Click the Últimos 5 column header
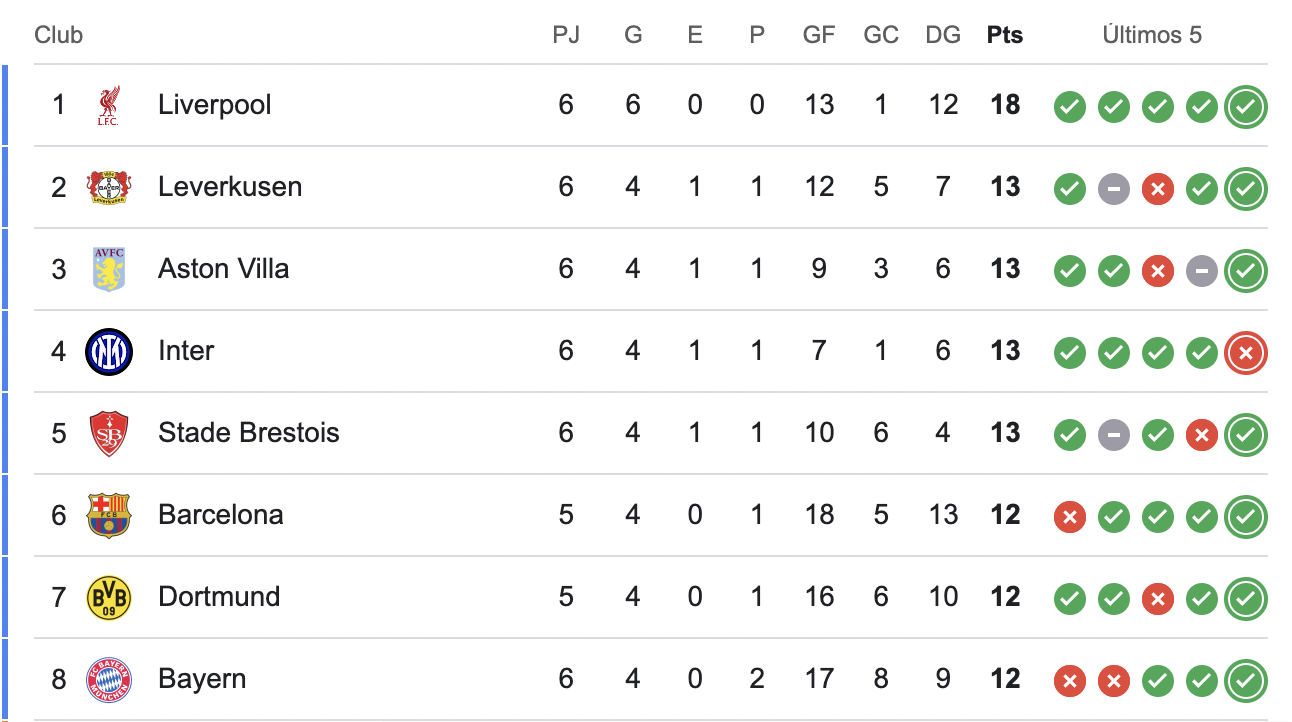The image size is (1292, 722). [1152, 35]
